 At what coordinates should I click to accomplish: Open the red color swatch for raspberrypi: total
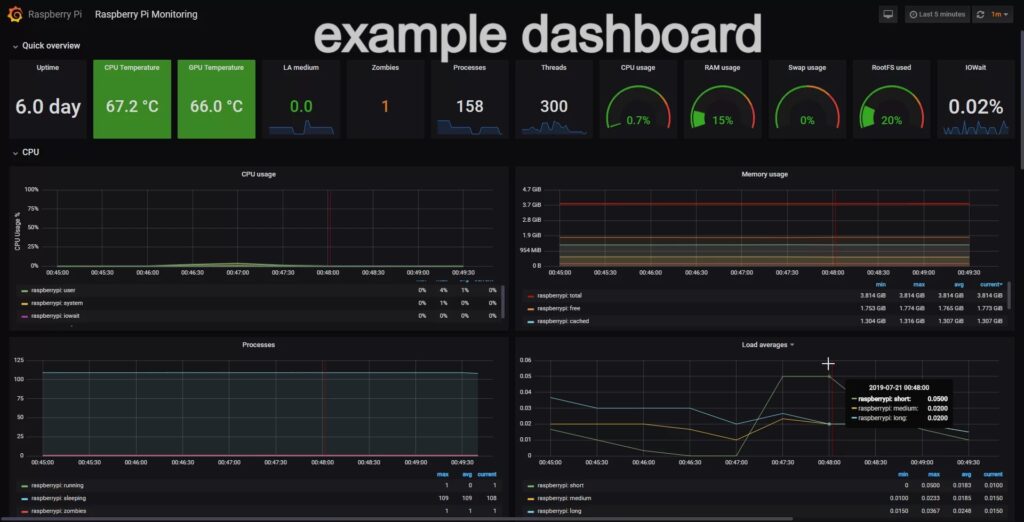click(x=530, y=296)
